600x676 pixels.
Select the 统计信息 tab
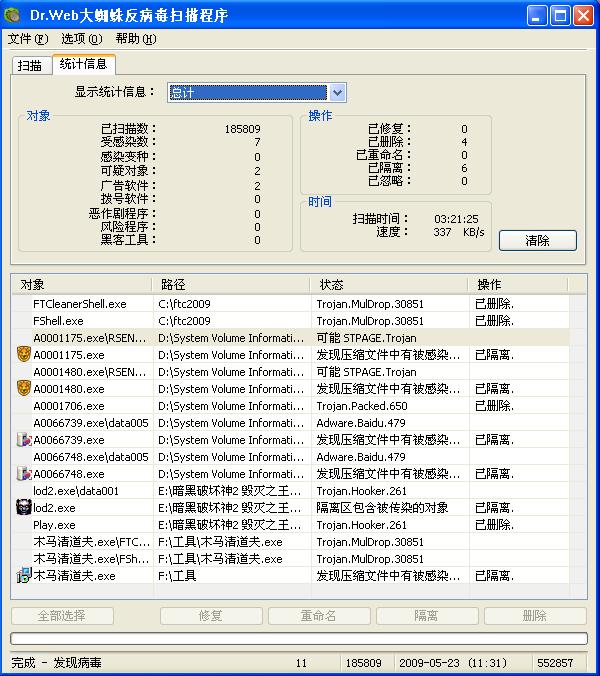tap(83, 64)
